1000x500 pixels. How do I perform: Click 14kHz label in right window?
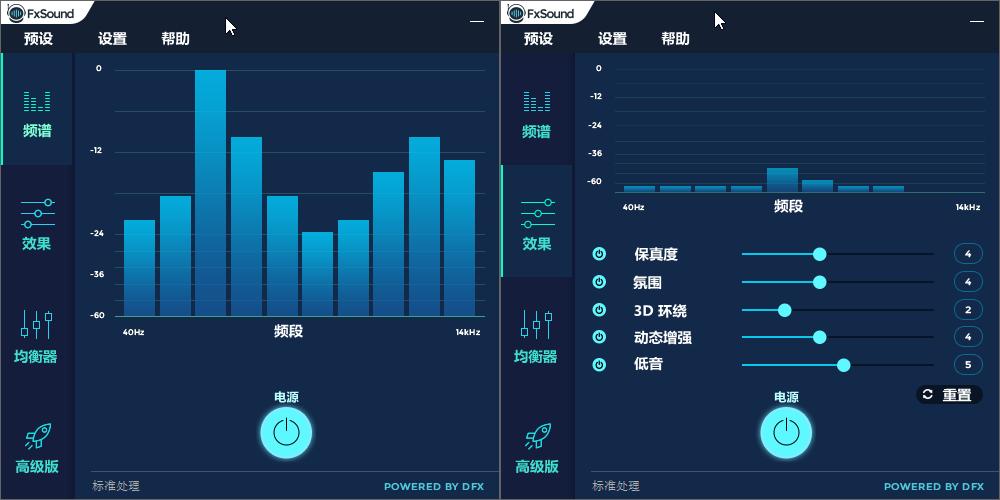[968, 207]
